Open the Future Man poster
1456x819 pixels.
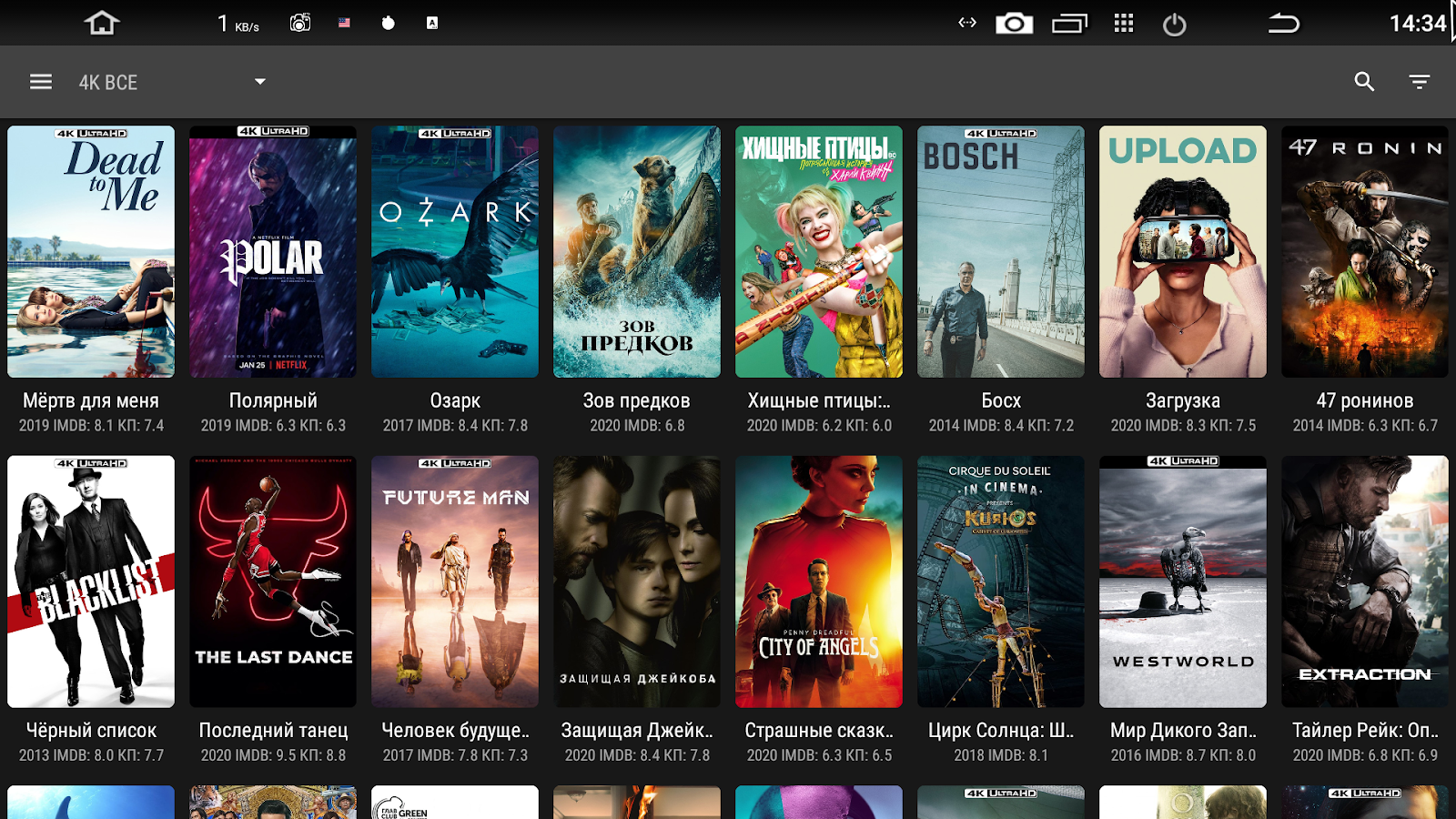tap(455, 581)
